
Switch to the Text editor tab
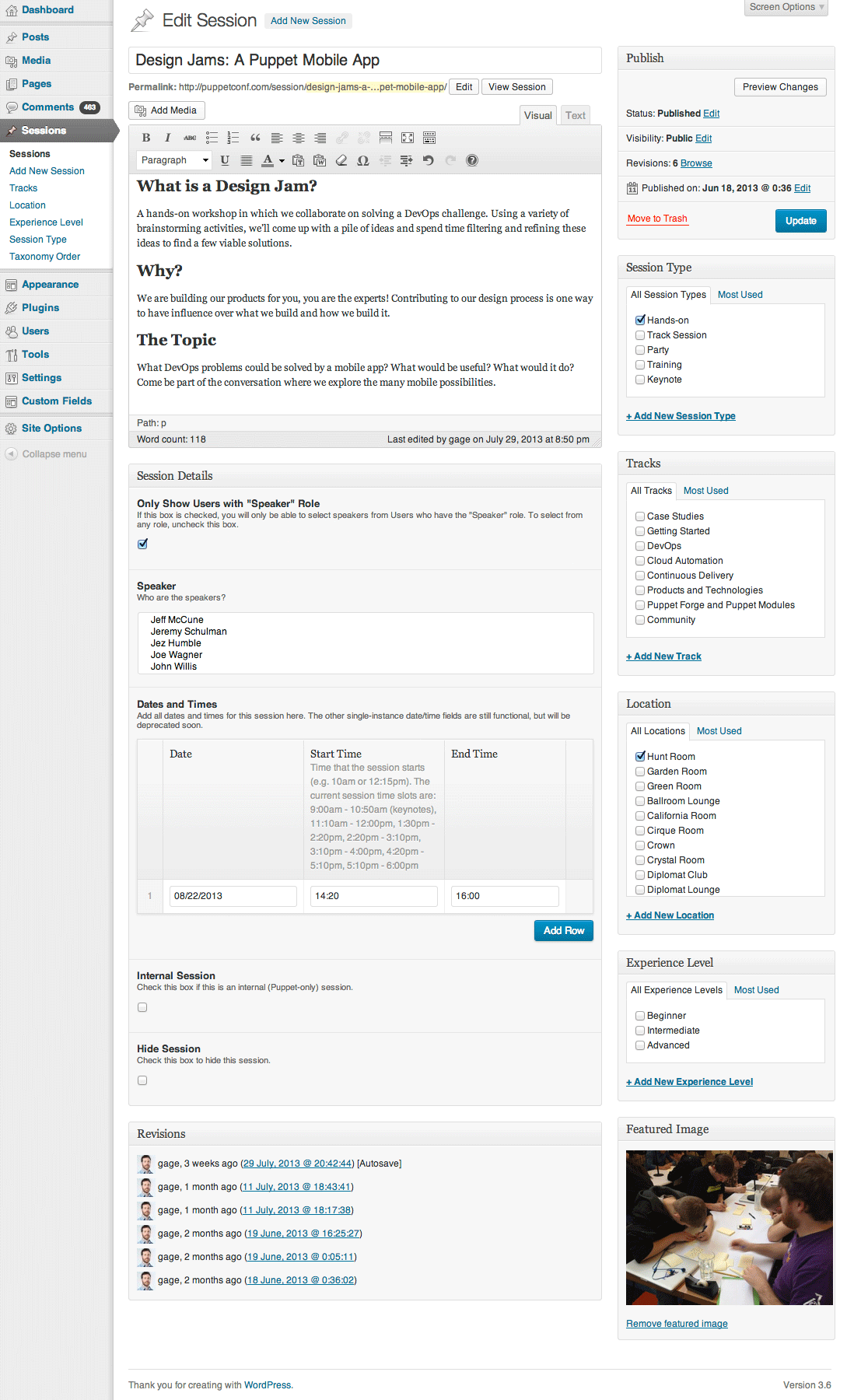[575, 115]
